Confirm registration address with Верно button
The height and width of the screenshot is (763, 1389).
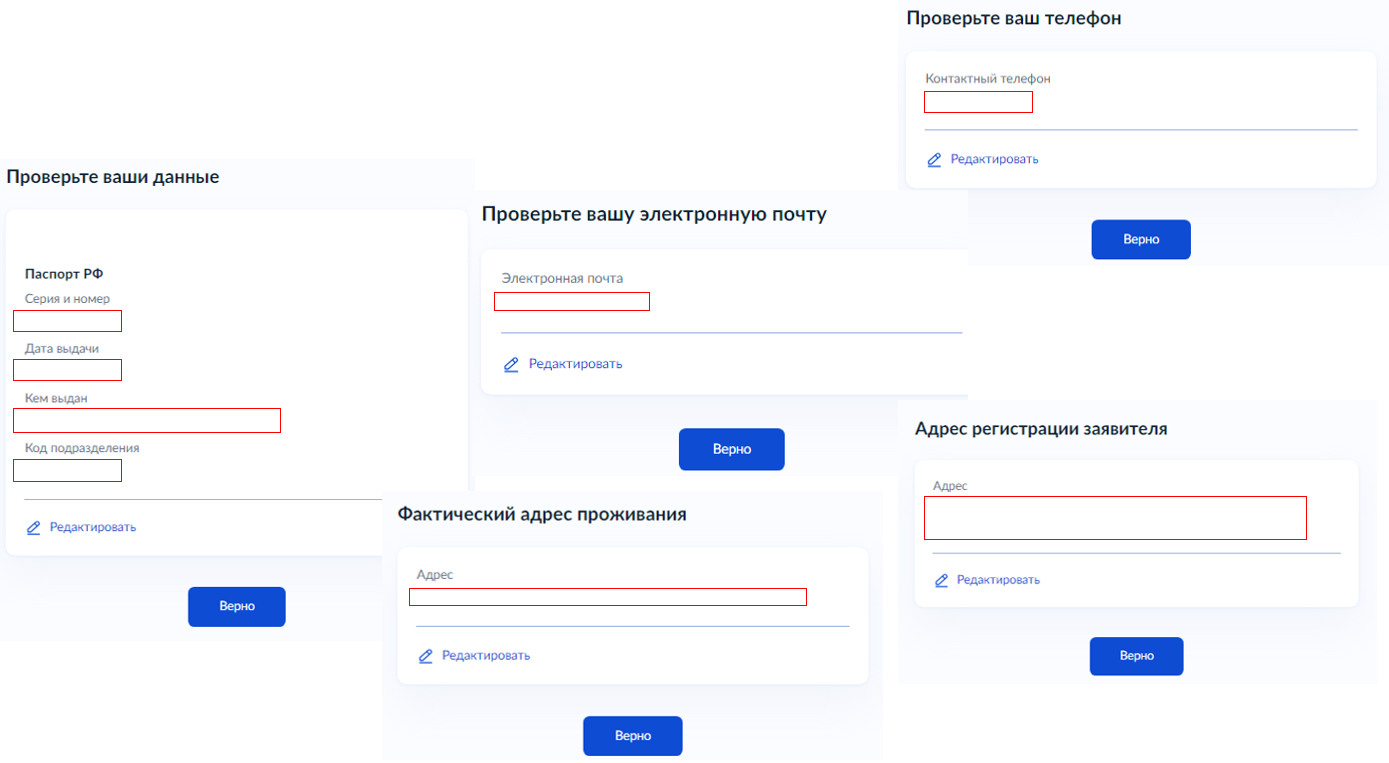[x=1137, y=656]
